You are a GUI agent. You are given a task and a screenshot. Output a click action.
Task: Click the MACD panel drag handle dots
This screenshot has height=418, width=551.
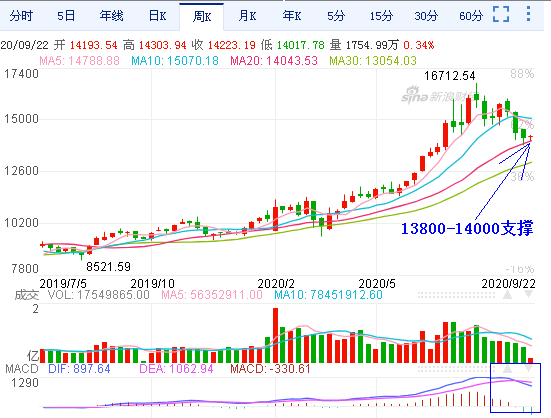[456, 369]
